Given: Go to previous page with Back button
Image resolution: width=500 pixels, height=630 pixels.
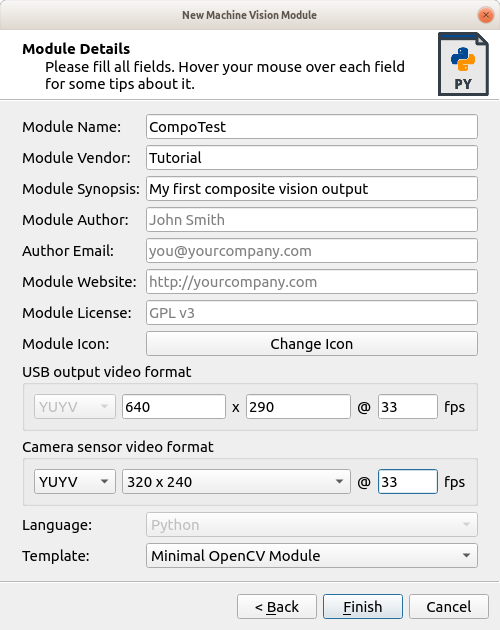Looking at the screenshot, I should pyautogui.click(x=277, y=607).
